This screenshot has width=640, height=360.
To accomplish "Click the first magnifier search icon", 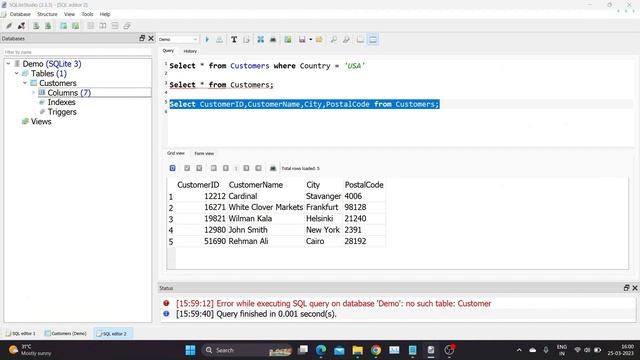I will pyautogui.click(x=333, y=40).
